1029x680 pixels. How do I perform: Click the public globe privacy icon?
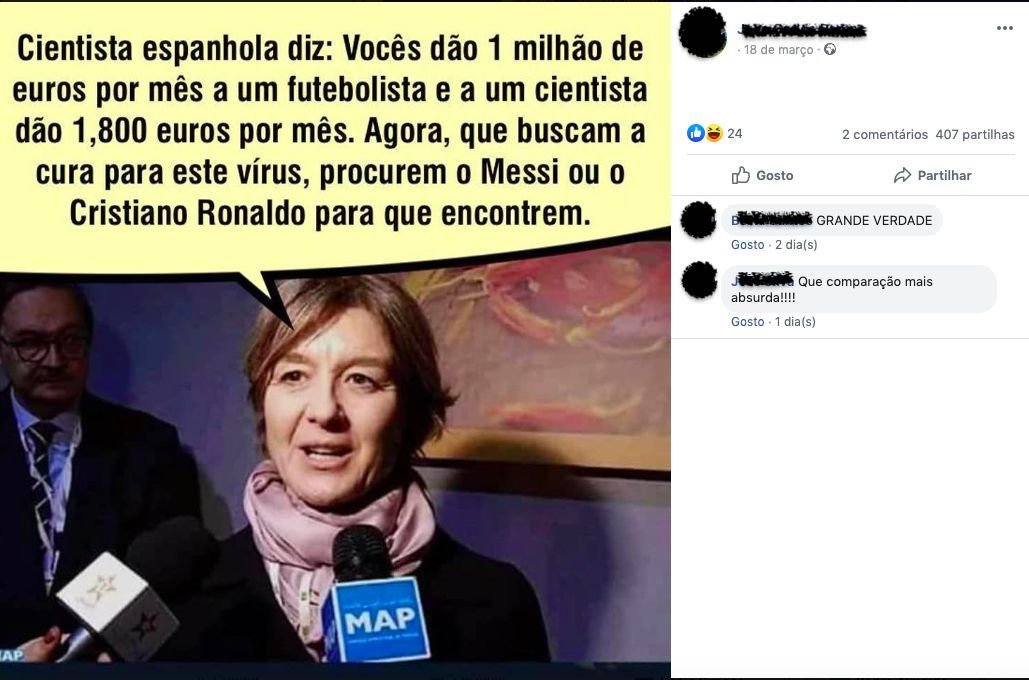[830, 49]
